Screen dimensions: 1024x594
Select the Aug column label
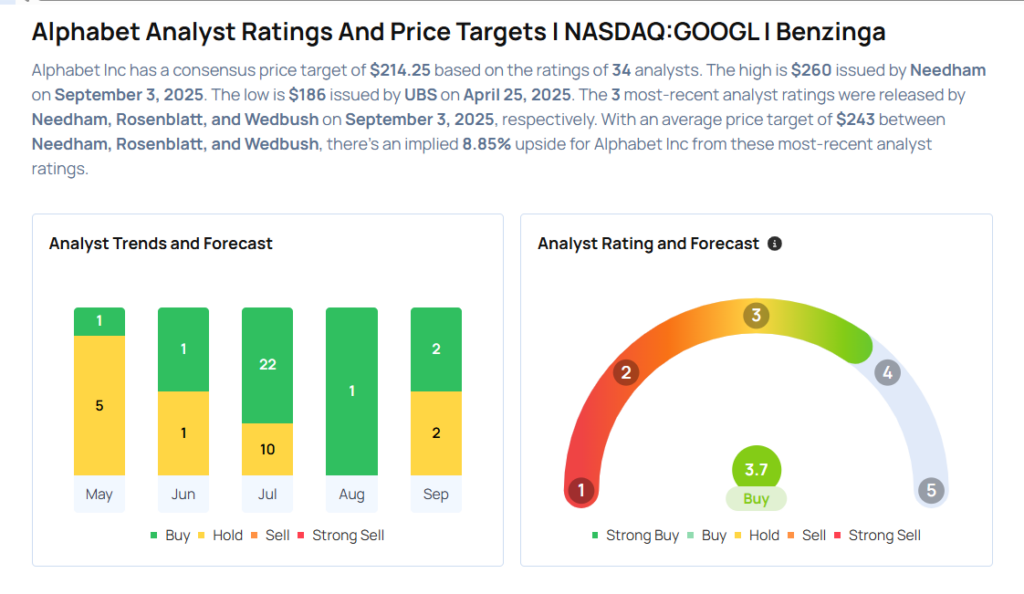coord(351,494)
